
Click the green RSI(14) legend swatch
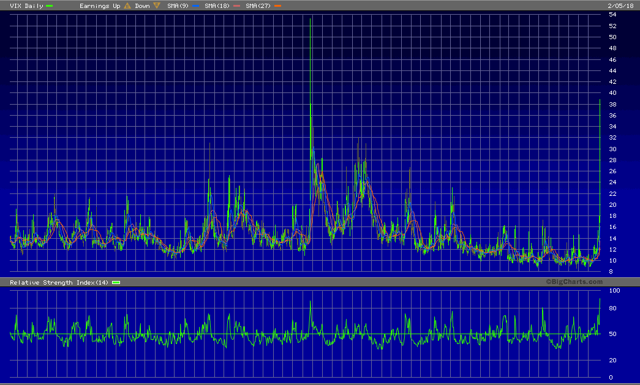pyautogui.click(x=116, y=283)
